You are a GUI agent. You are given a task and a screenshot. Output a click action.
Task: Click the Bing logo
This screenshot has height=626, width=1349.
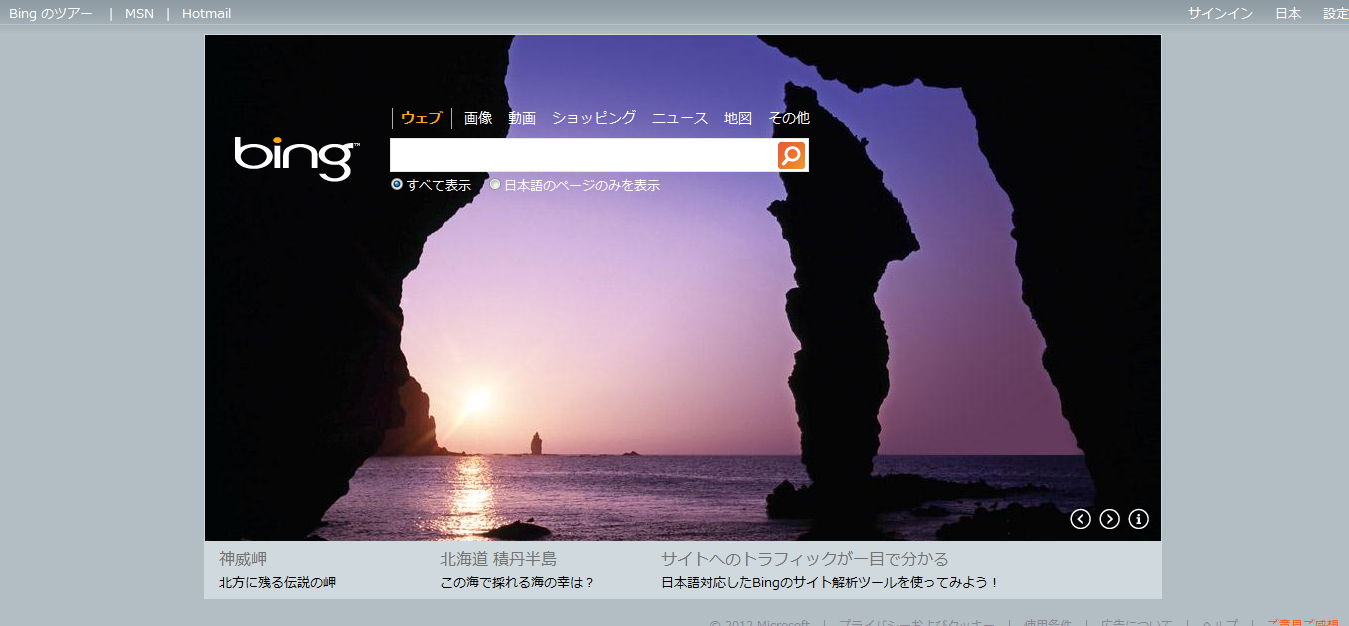coord(296,158)
